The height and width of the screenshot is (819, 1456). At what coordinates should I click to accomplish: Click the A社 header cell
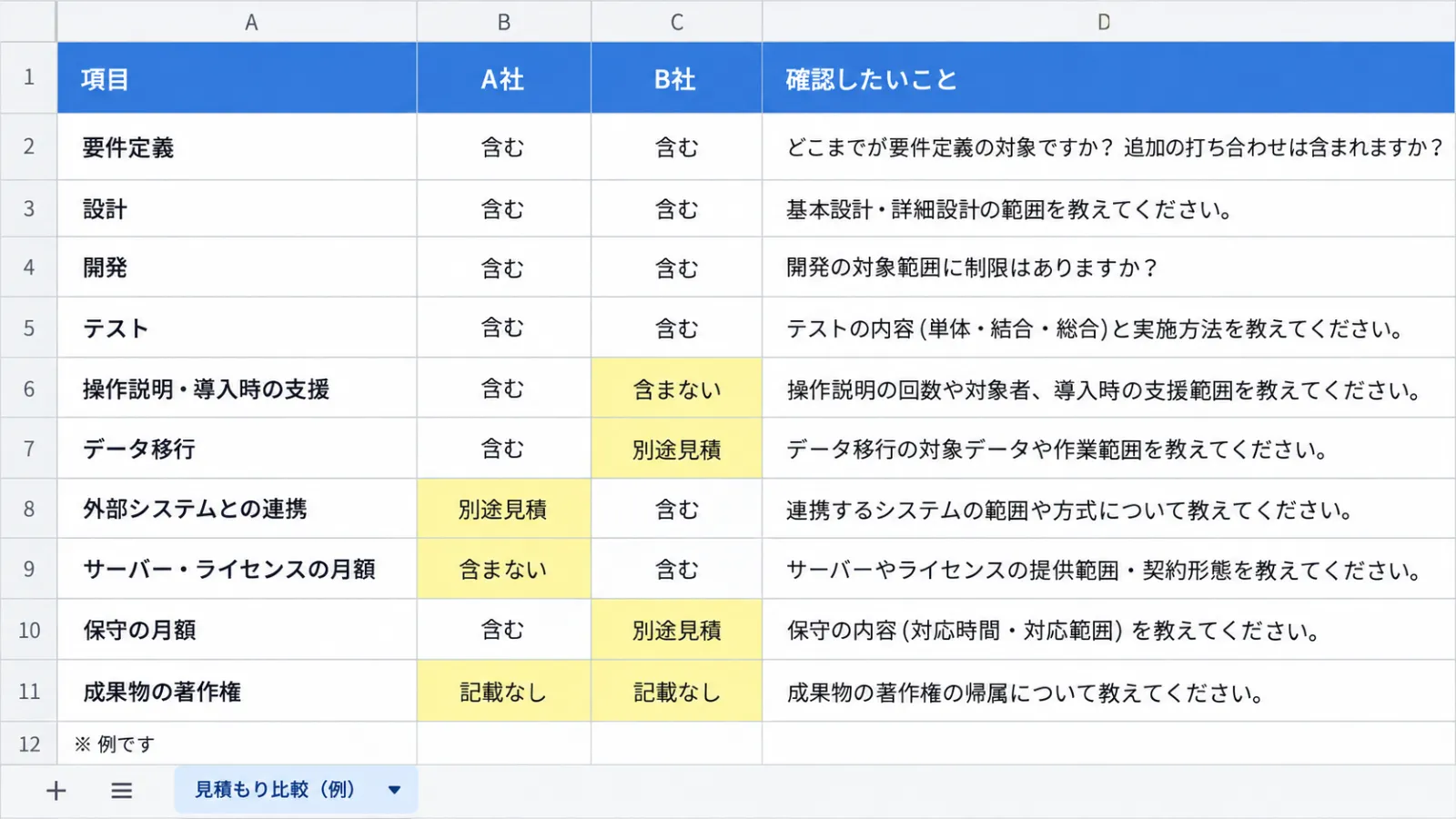(x=504, y=78)
